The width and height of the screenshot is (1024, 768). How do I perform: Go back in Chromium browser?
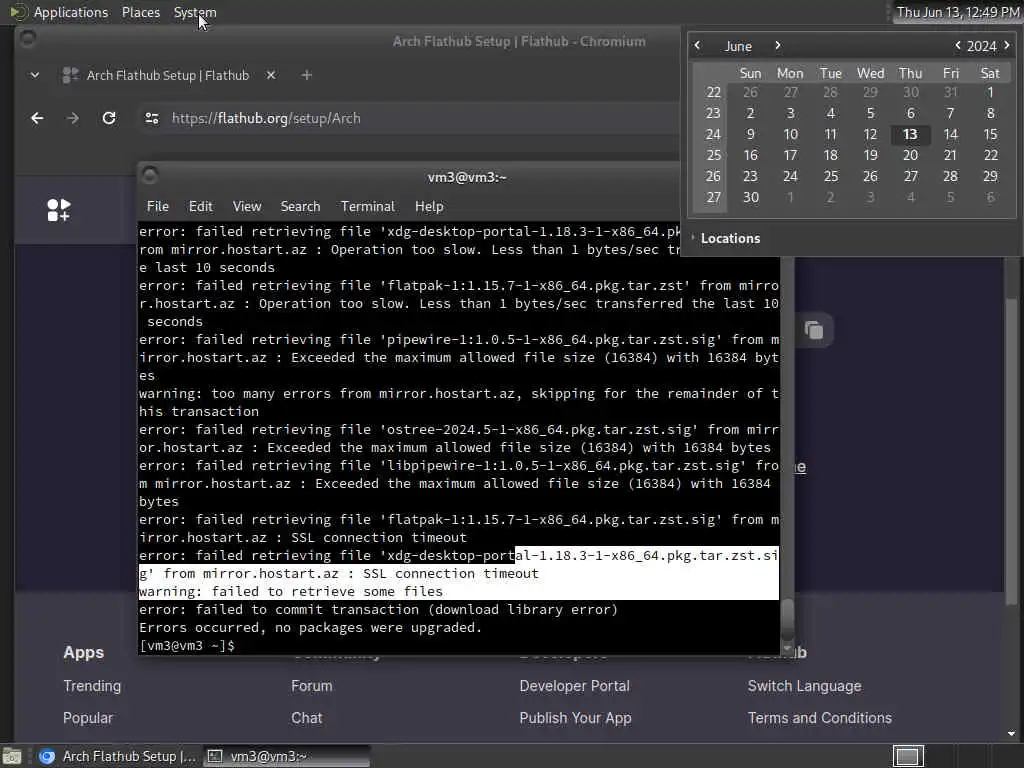click(x=37, y=118)
